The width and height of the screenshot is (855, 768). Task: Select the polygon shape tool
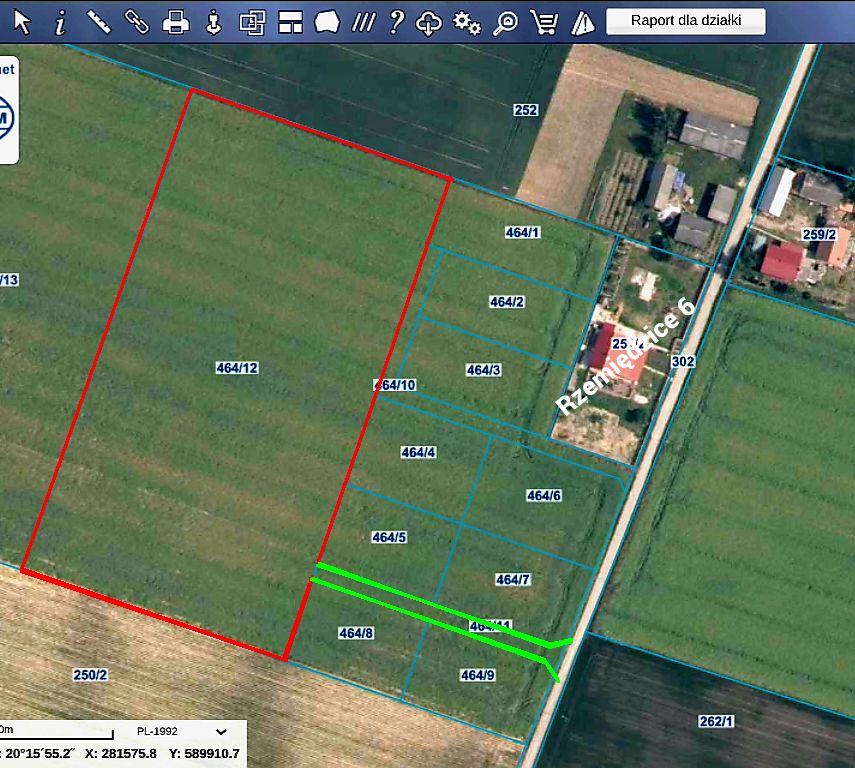click(x=327, y=23)
